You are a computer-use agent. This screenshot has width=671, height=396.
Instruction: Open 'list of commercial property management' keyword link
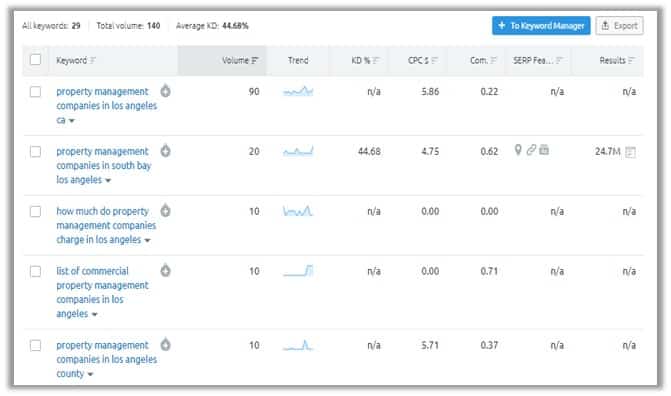[102, 292]
